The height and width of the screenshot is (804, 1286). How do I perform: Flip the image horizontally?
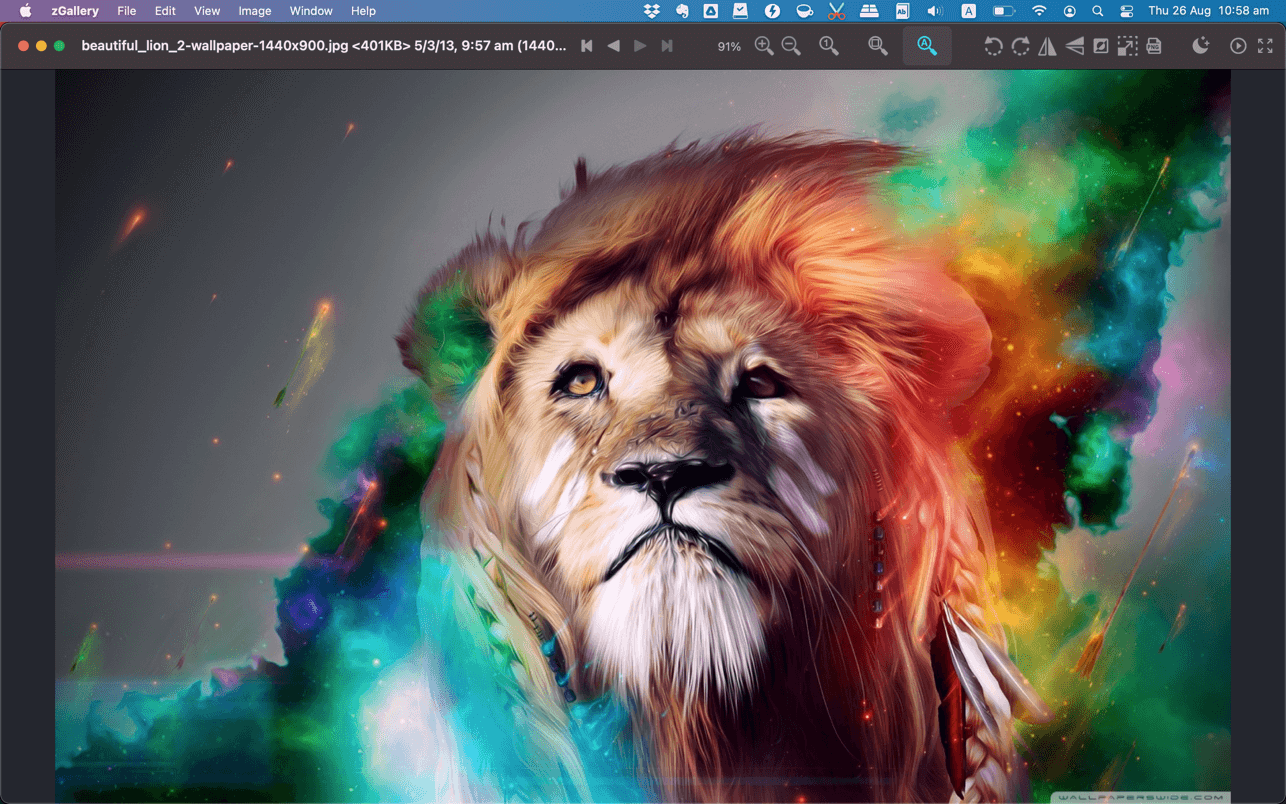pos(1047,46)
